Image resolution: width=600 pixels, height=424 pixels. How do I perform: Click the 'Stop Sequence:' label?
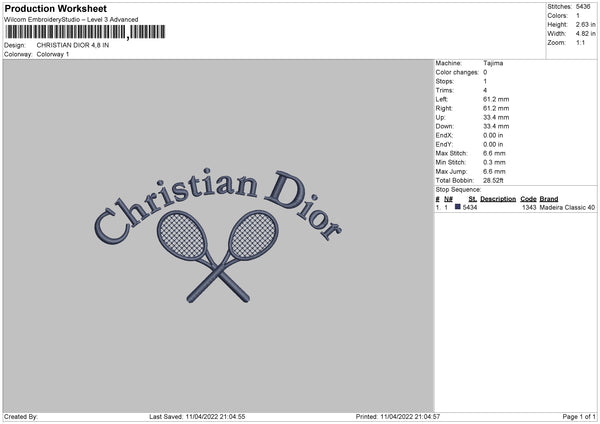458,190
